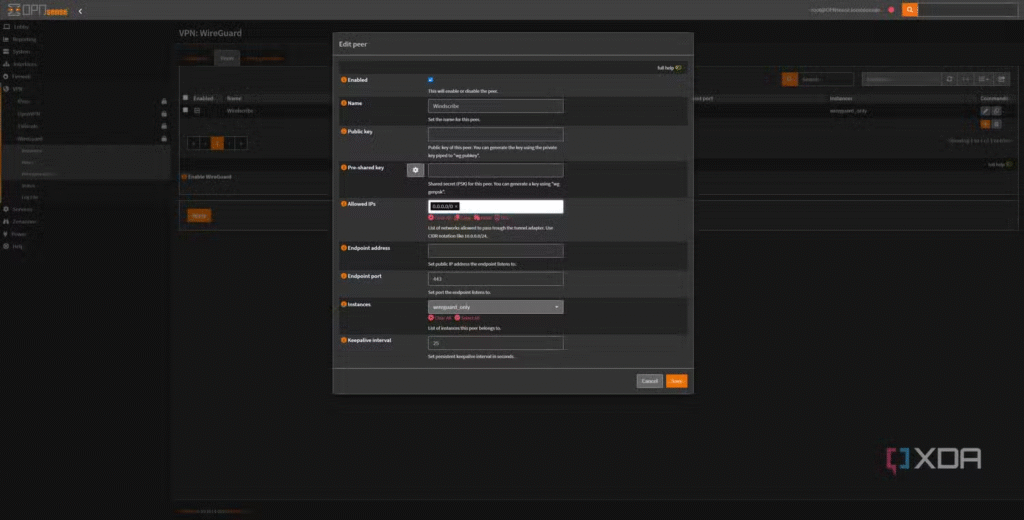Click the orange search icon in top bar
The image size is (1024, 520).
click(909, 10)
